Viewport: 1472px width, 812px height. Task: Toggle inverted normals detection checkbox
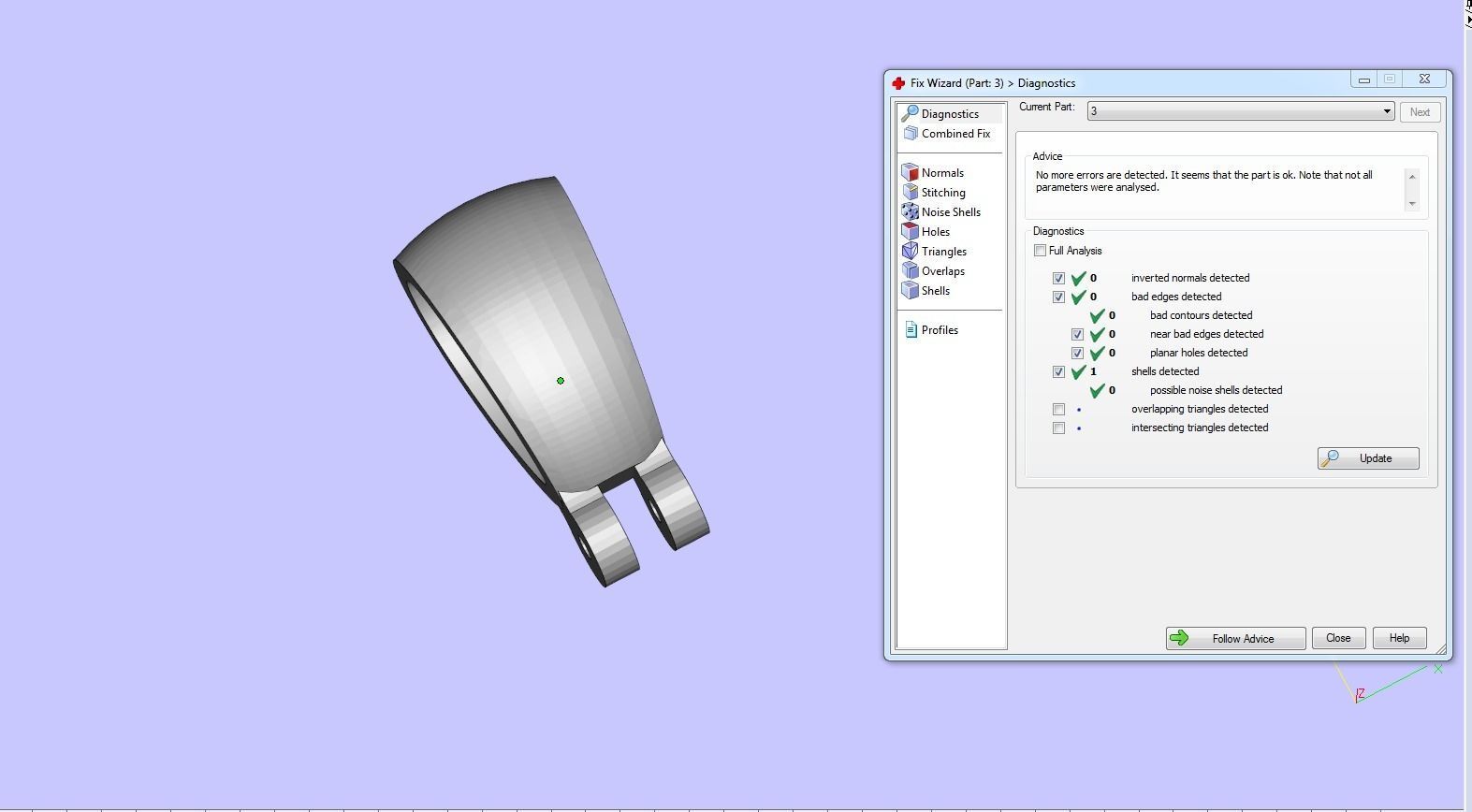1058,278
